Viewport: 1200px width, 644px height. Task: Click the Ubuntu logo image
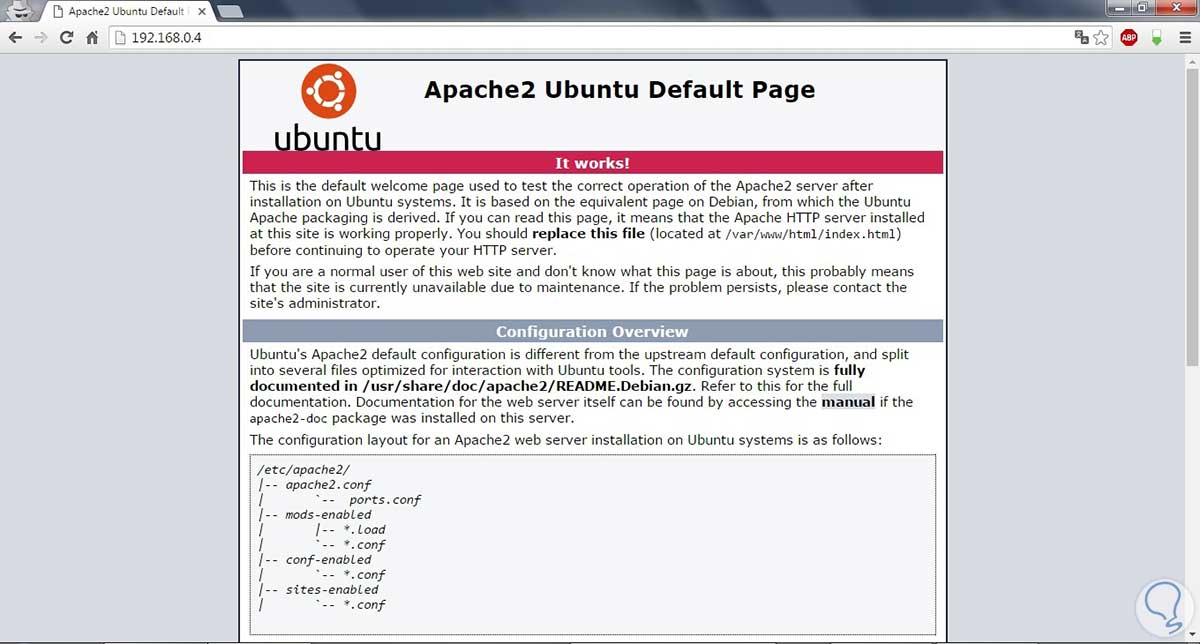[x=327, y=109]
